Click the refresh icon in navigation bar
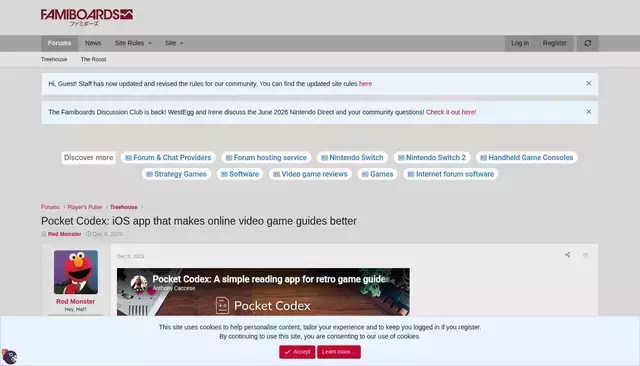Screen dimensions: 640x366 click(x=587, y=43)
